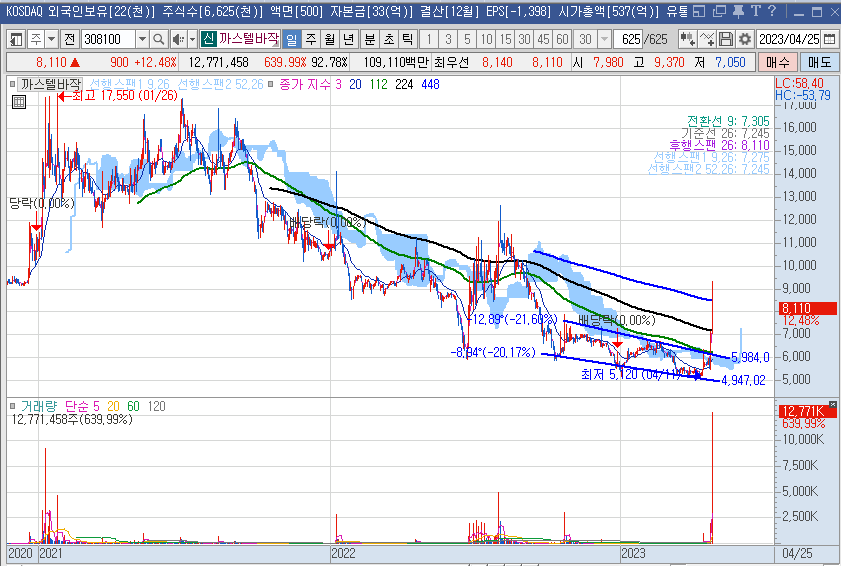841x566 pixels.
Task: Click the 2022 year marker on time axis
Action: tap(343, 553)
